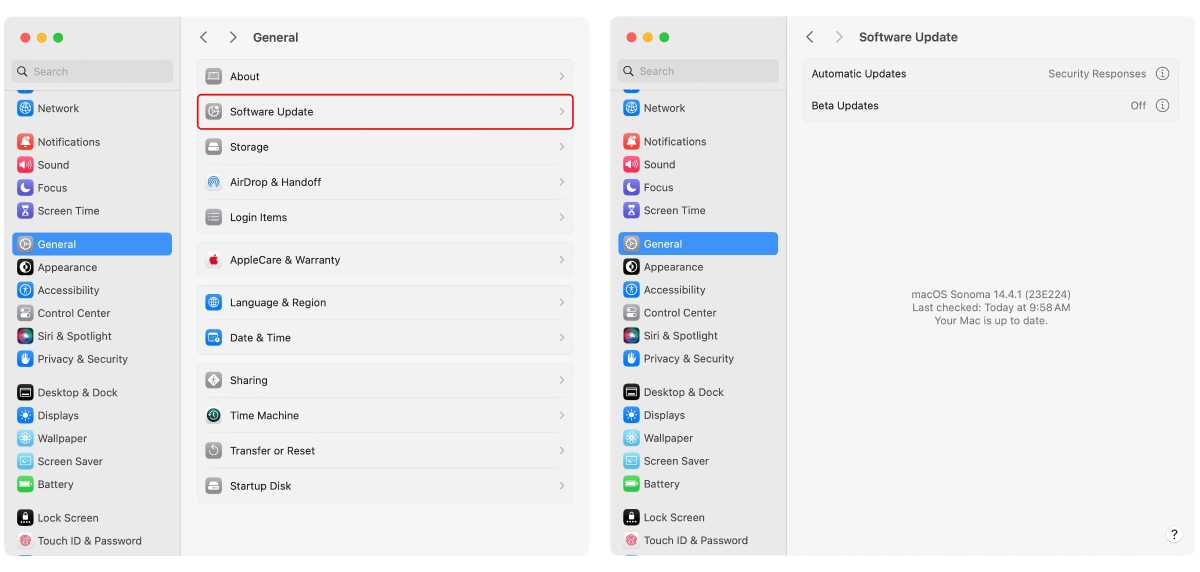This screenshot has height=572, width=1200.
Task: Click Wallpaper icon in right window sidebar
Action: [631, 438]
